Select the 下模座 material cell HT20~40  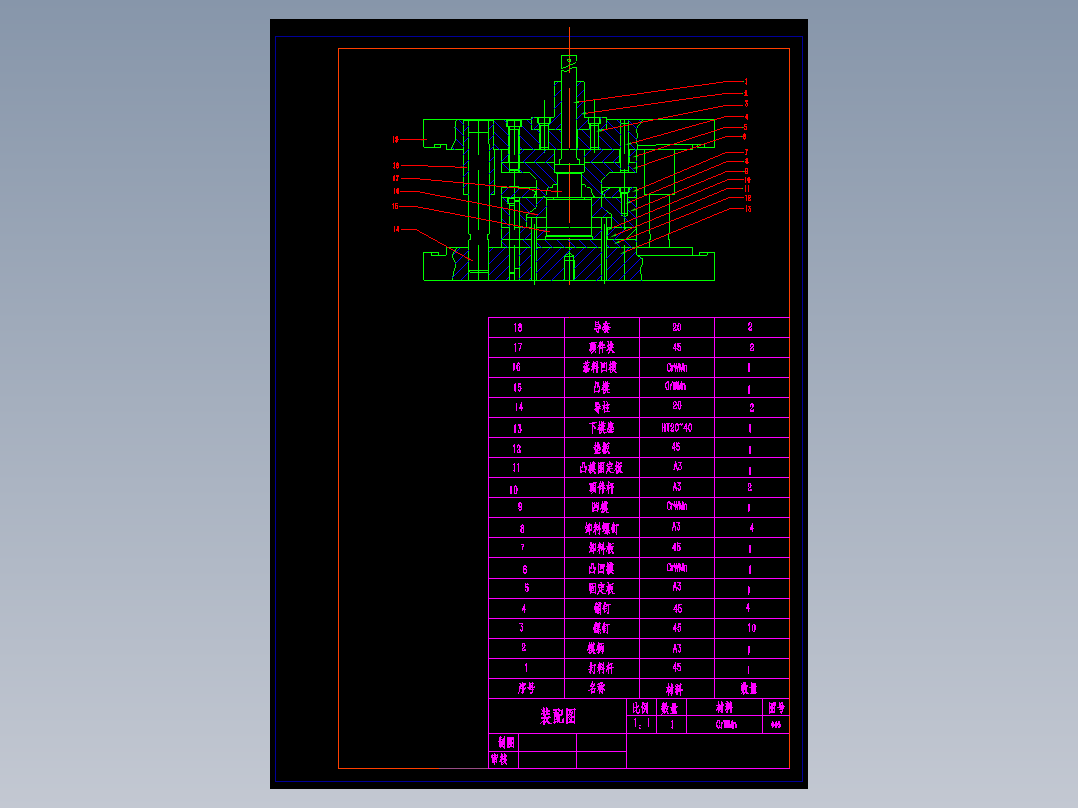click(x=678, y=427)
